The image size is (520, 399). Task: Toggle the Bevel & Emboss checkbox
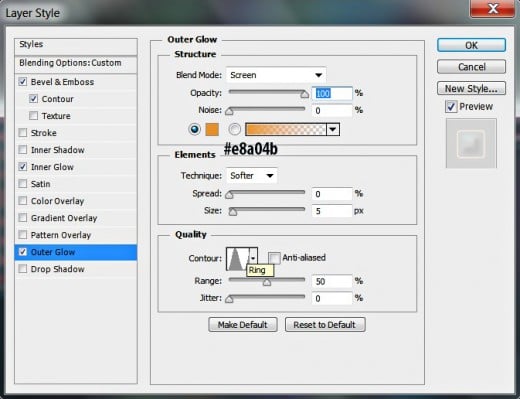(23, 82)
